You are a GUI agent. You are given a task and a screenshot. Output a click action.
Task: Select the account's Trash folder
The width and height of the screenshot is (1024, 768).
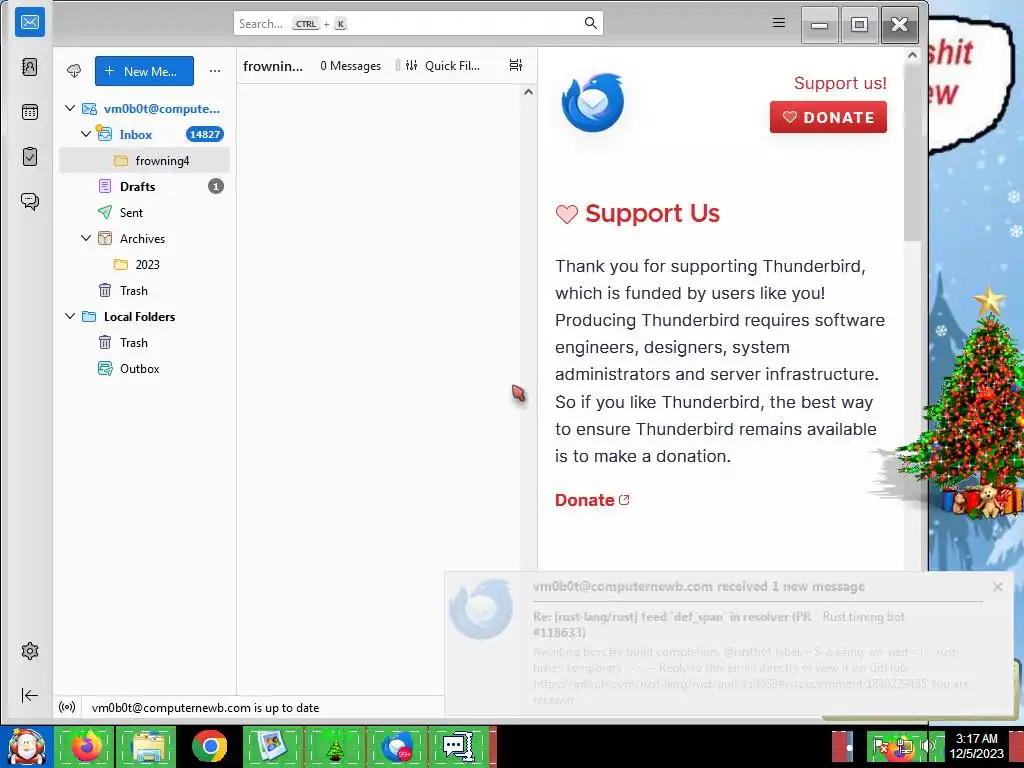[x=144, y=291]
